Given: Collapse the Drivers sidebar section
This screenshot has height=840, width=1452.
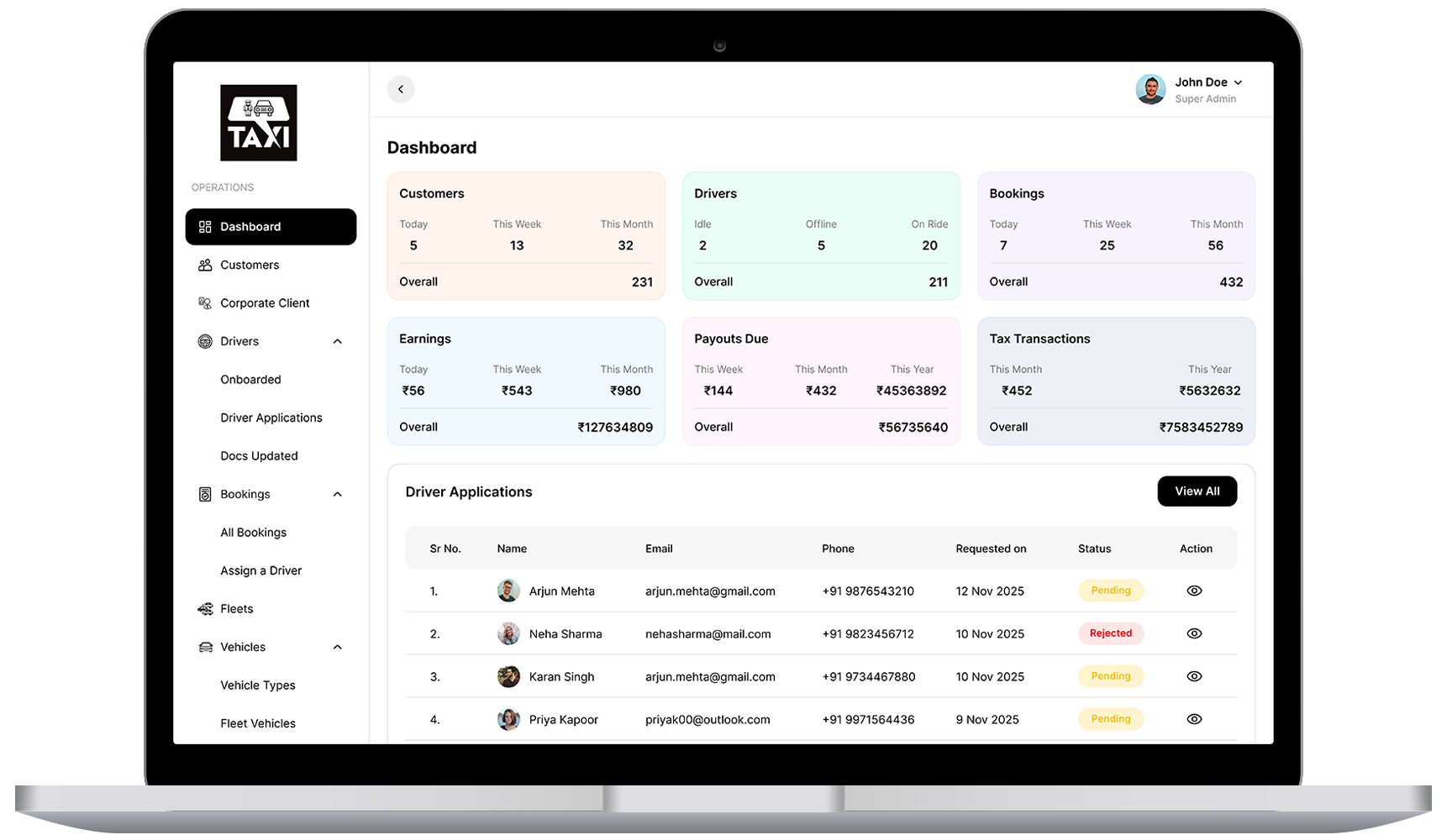Looking at the screenshot, I should (337, 341).
